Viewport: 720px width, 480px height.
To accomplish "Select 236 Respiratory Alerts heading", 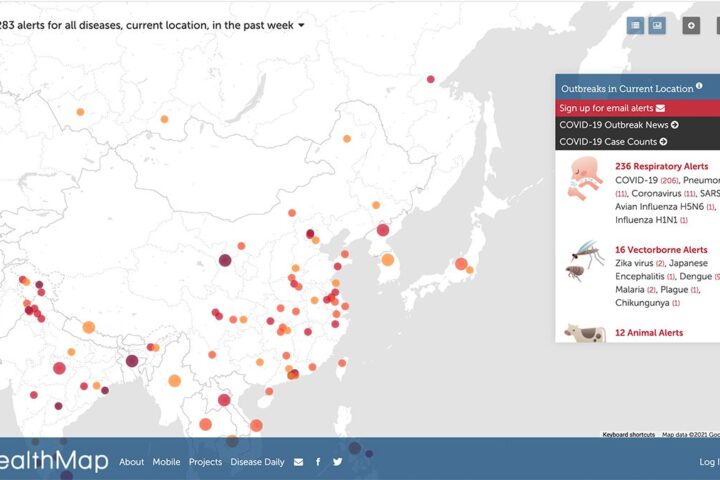I will [x=661, y=166].
